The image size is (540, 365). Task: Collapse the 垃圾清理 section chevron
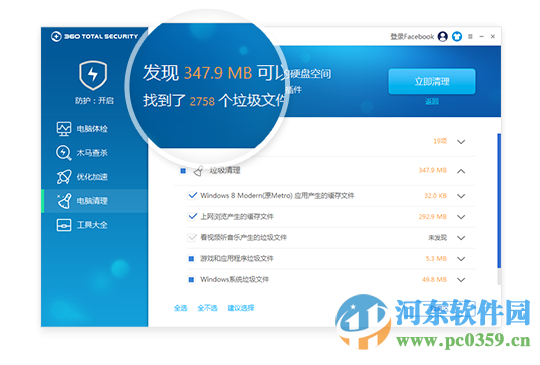pyautogui.click(x=461, y=171)
